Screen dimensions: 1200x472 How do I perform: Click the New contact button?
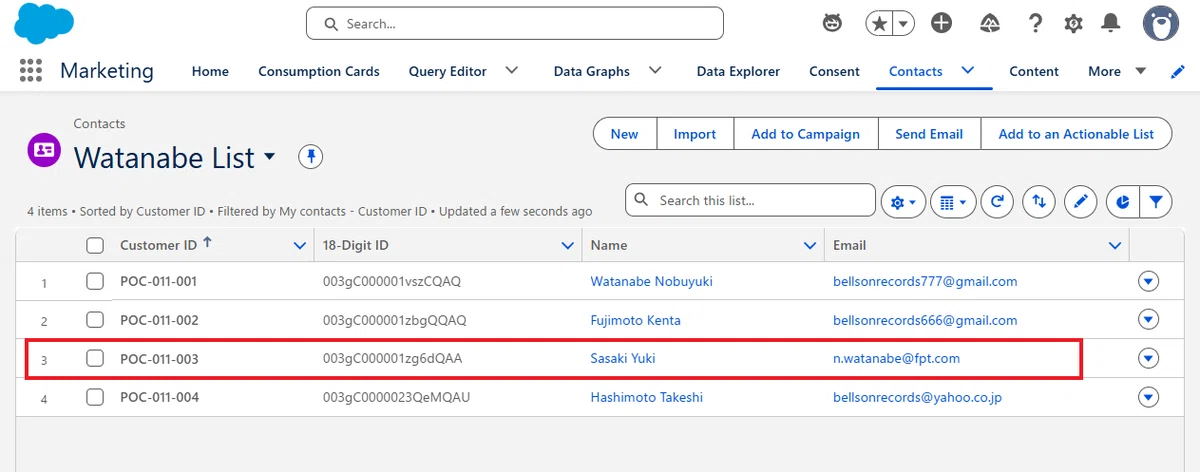pos(624,134)
